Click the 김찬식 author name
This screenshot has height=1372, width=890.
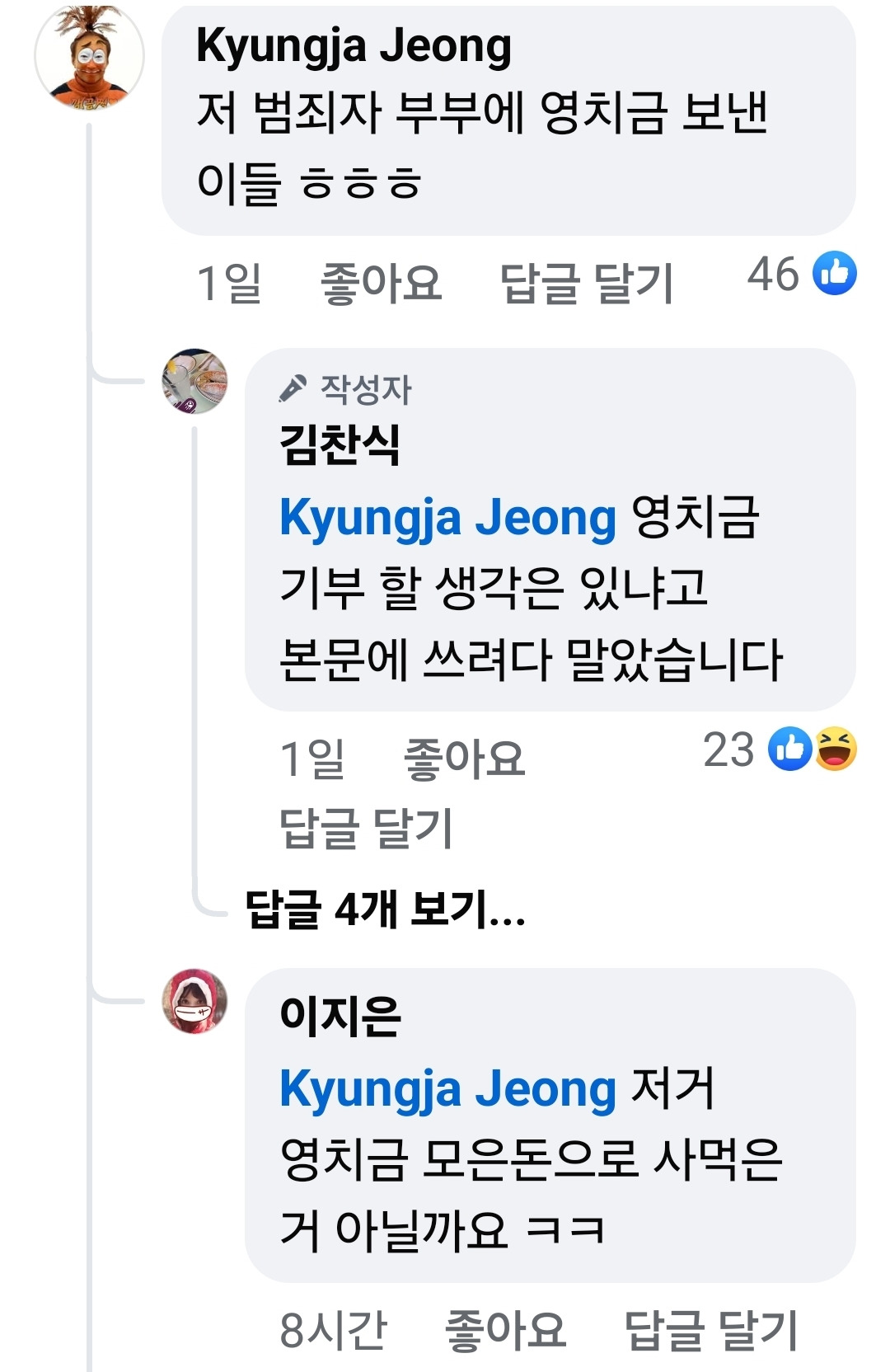coord(340,445)
